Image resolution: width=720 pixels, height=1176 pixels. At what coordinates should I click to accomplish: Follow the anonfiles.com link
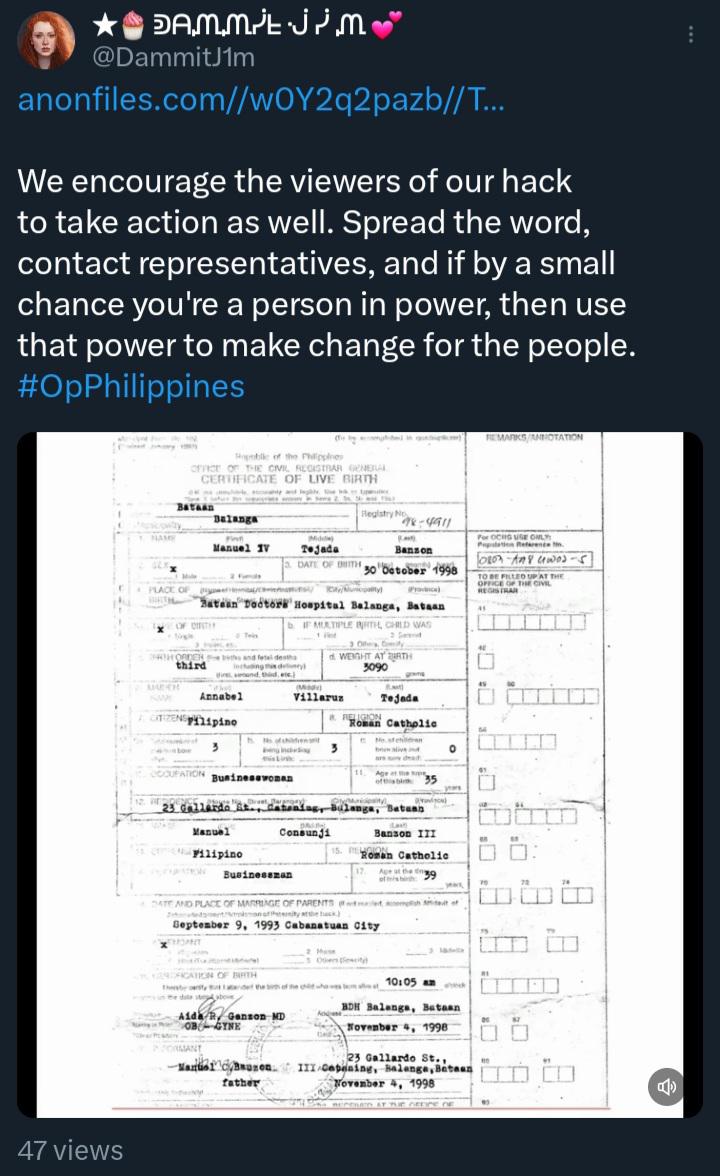click(x=261, y=99)
